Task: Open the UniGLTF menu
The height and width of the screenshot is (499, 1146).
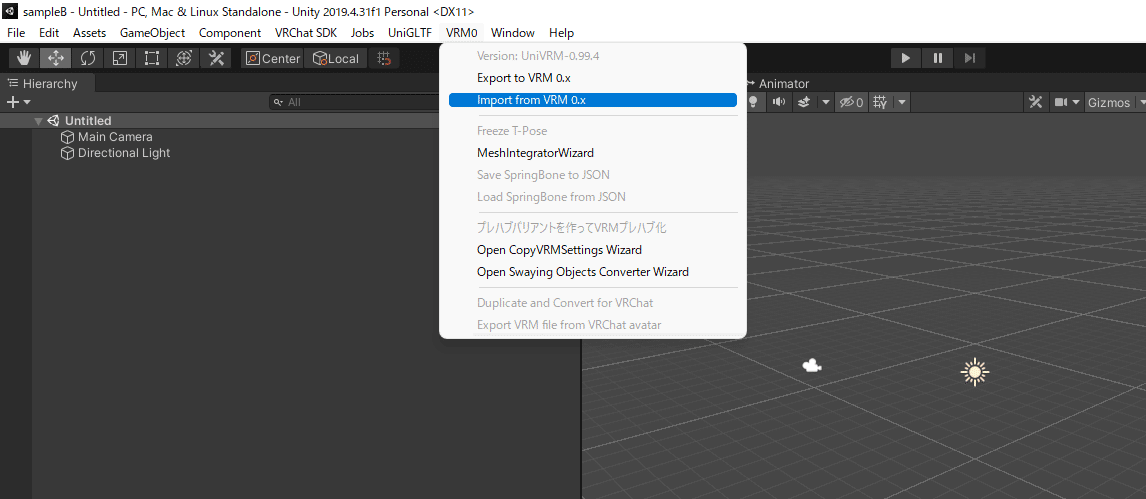Action: coord(410,33)
